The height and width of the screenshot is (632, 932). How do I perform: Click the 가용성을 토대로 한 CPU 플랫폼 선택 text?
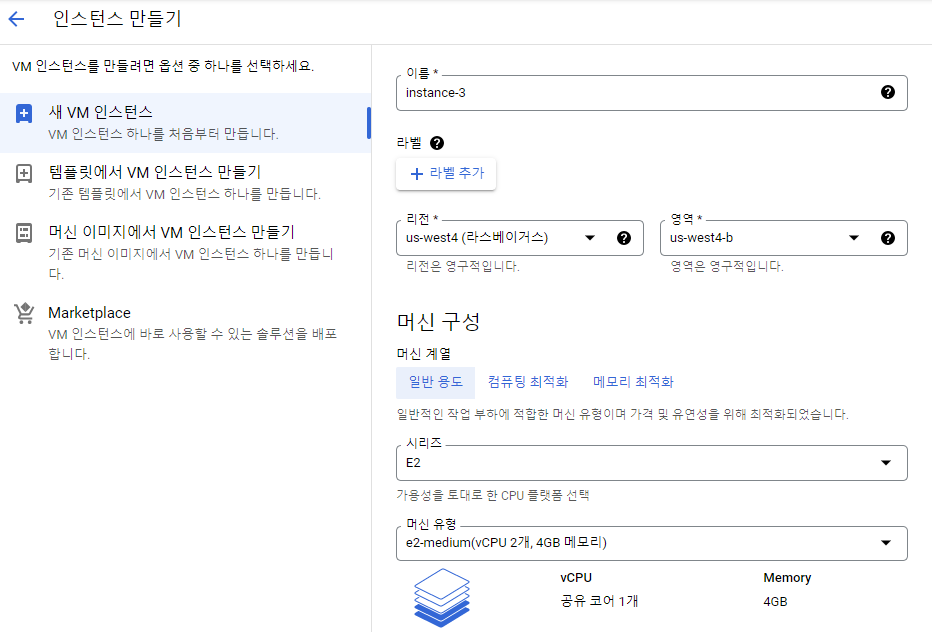click(x=493, y=495)
